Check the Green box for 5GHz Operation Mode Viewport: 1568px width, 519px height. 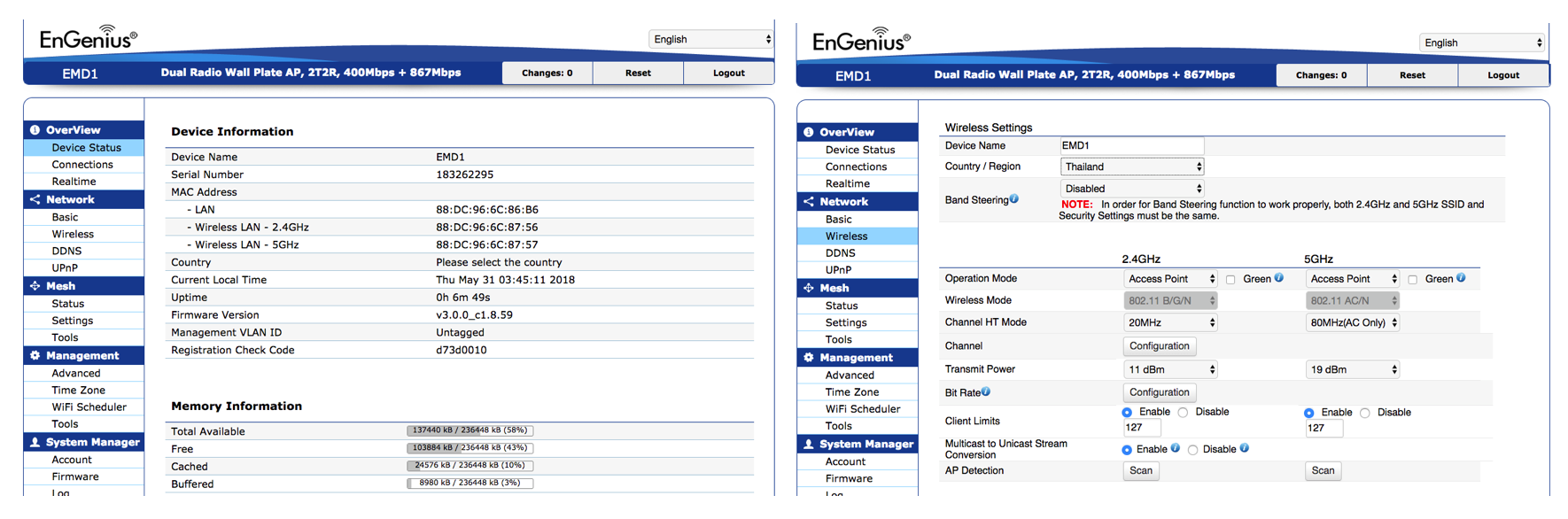tap(1413, 280)
